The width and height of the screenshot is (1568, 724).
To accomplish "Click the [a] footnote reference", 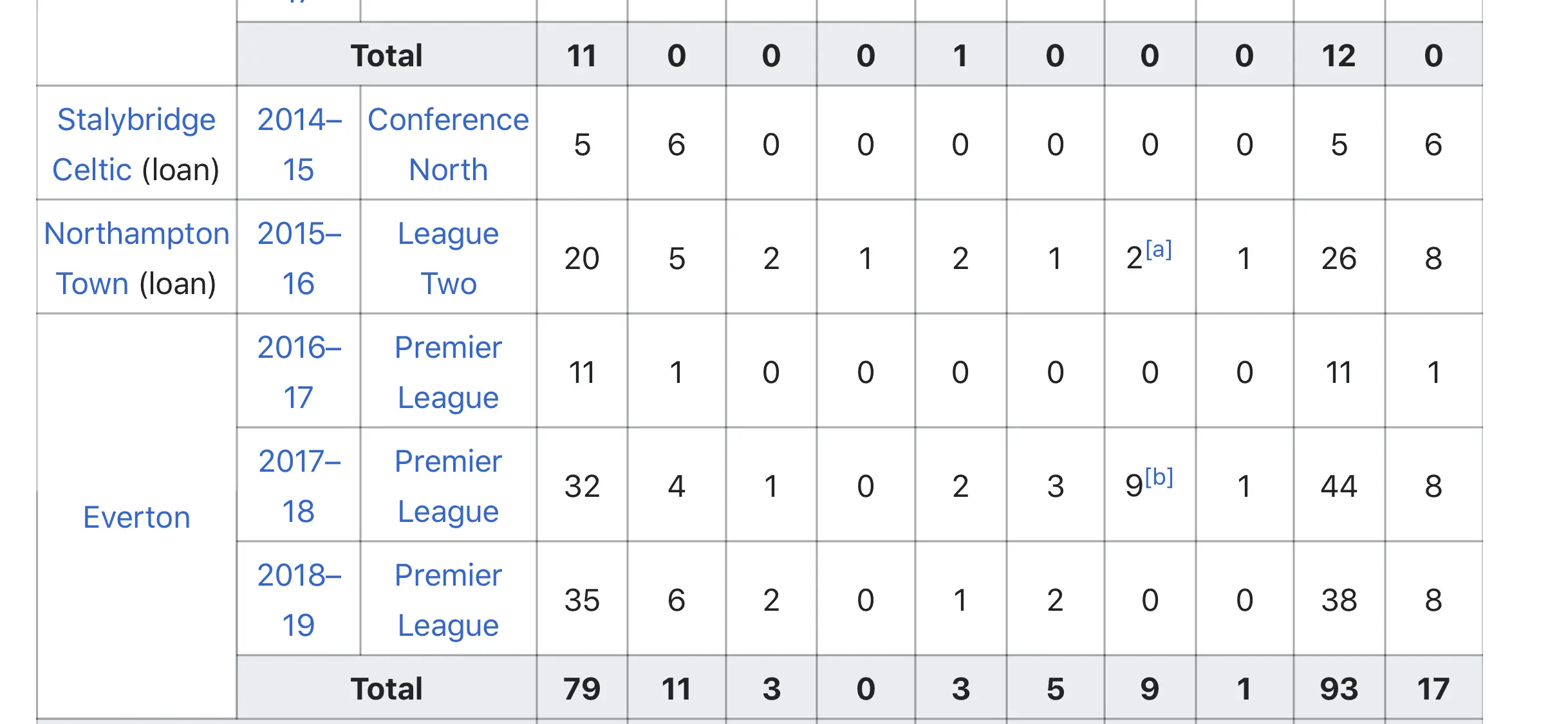I will click(1159, 249).
